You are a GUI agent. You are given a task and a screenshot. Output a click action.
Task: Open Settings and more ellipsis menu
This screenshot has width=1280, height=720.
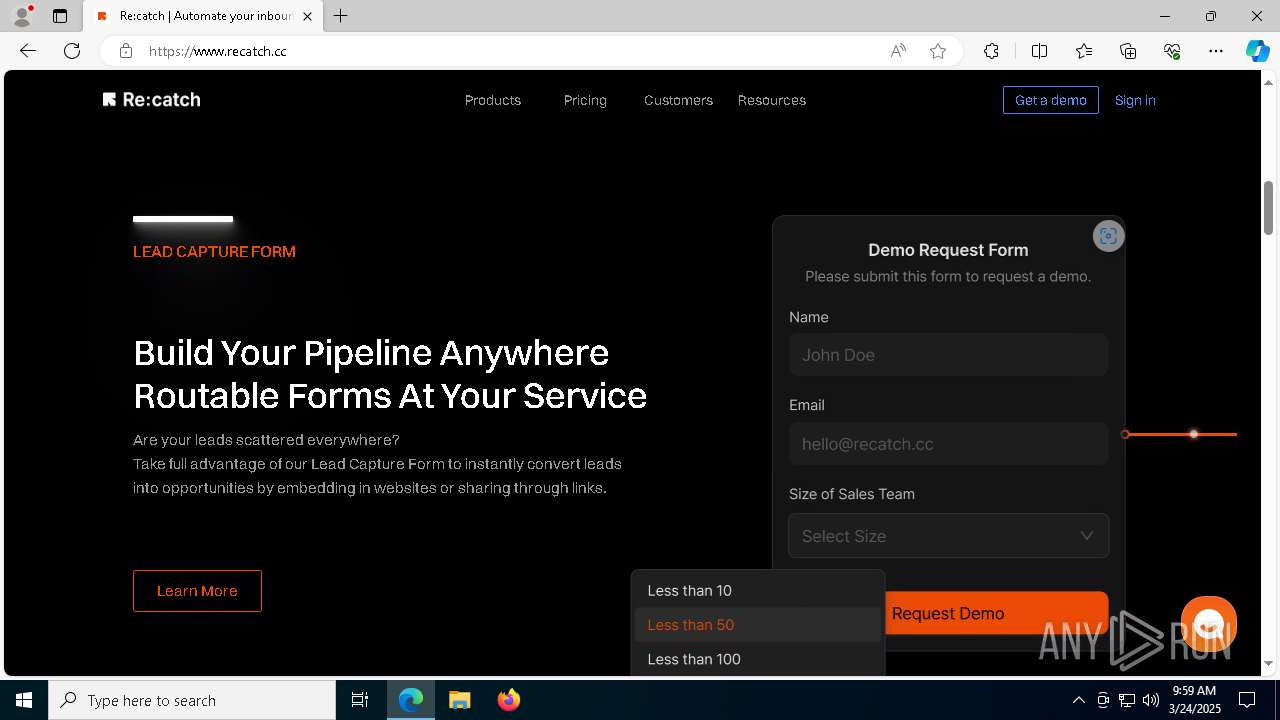click(1216, 51)
